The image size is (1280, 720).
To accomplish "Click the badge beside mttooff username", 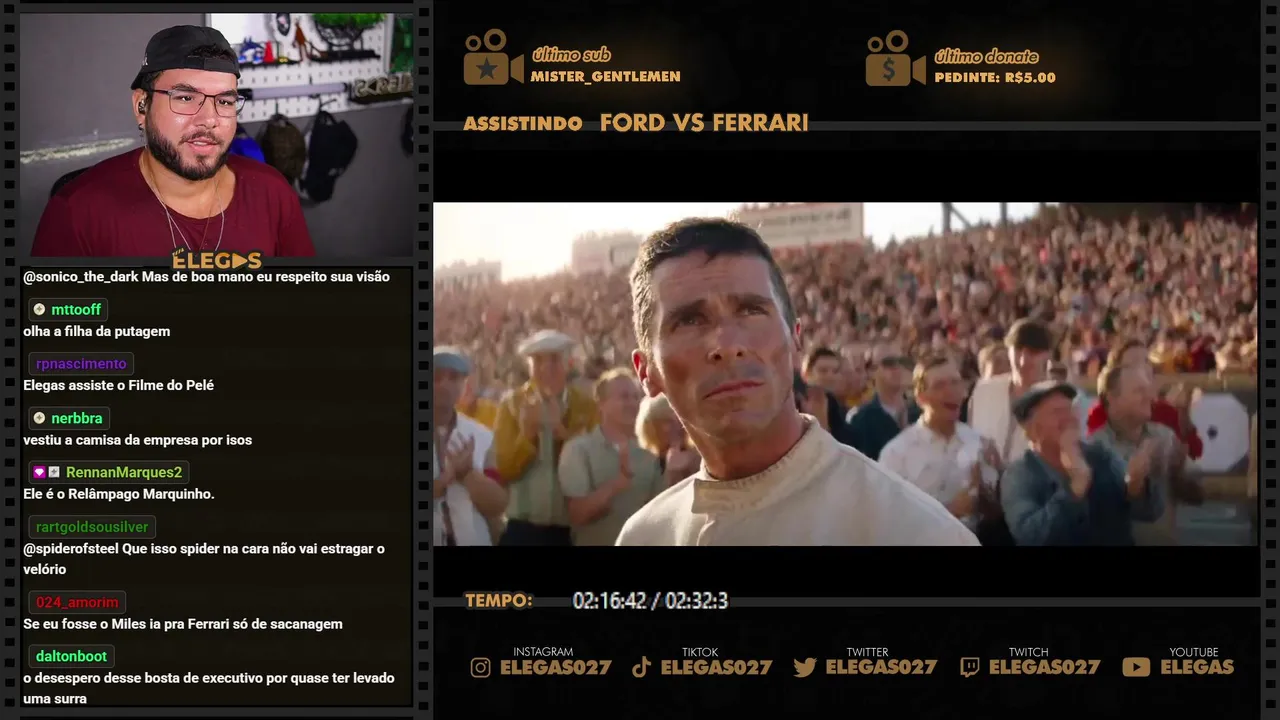I will click(x=39, y=309).
